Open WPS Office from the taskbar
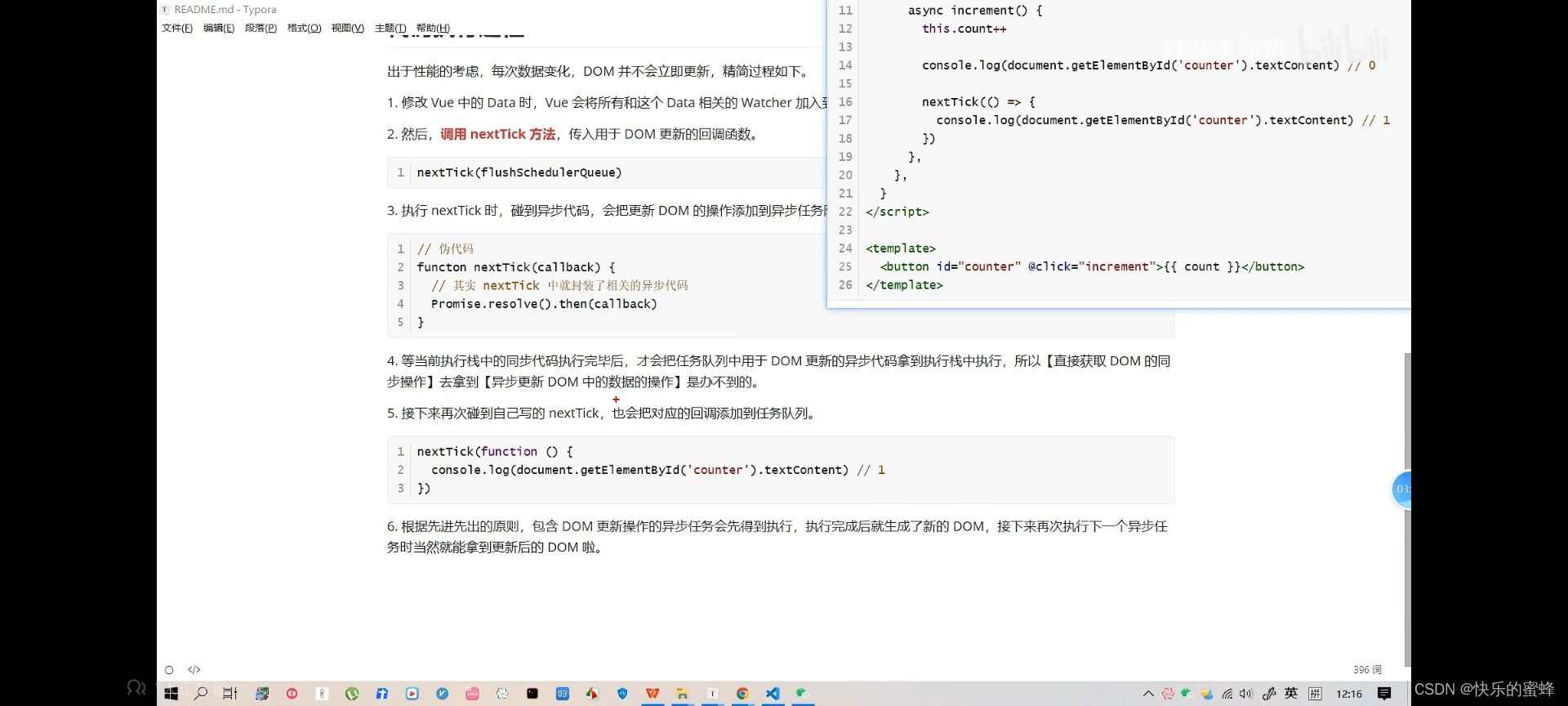The image size is (1568, 706). (652, 694)
